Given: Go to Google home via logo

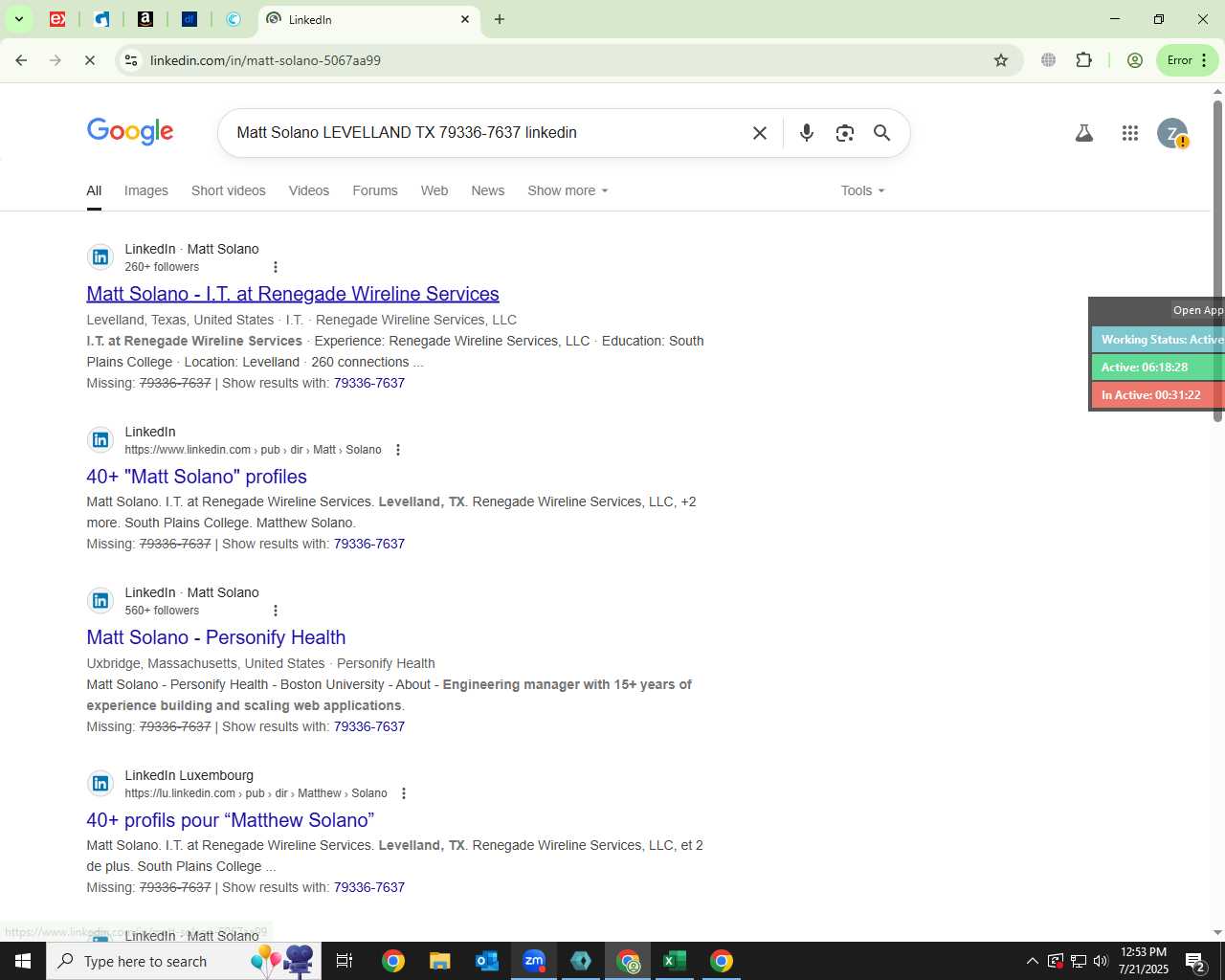Looking at the screenshot, I should [130, 132].
